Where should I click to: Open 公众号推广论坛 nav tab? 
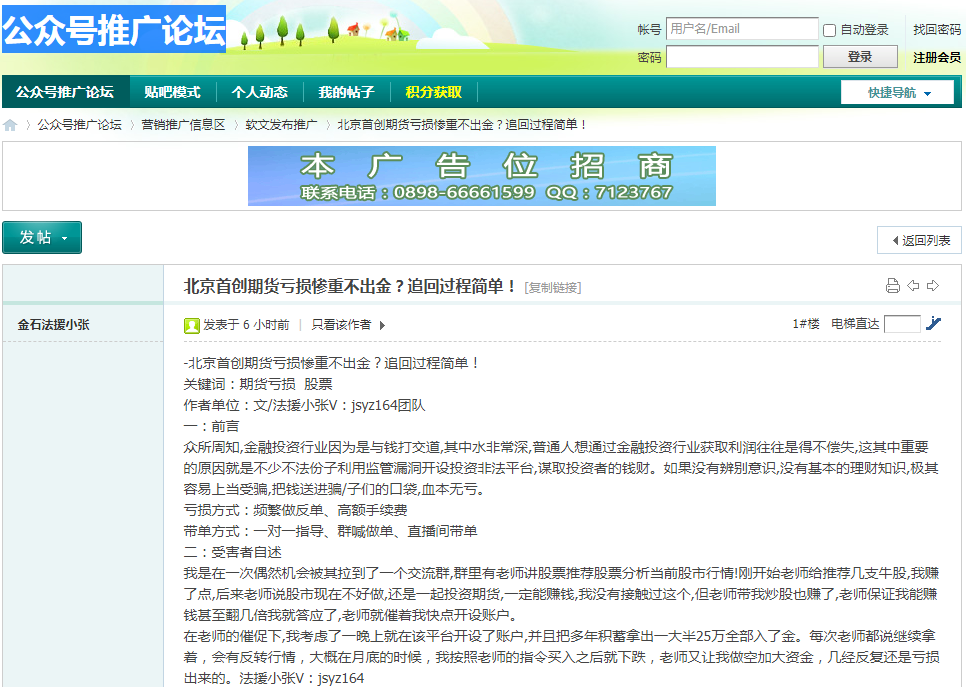point(65,92)
